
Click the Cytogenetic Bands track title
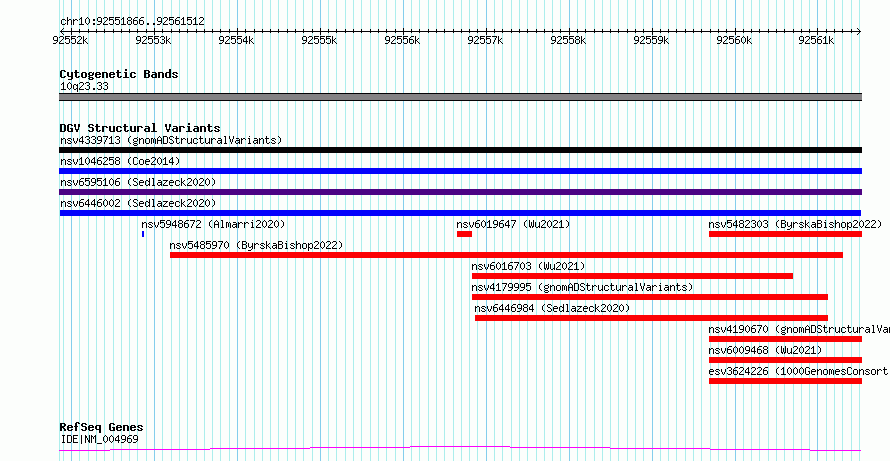pyautogui.click(x=119, y=74)
